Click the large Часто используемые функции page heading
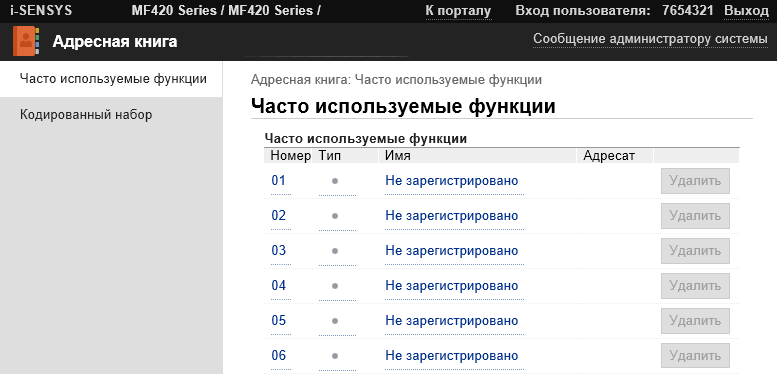The height and width of the screenshot is (374, 777). [403, 107]
